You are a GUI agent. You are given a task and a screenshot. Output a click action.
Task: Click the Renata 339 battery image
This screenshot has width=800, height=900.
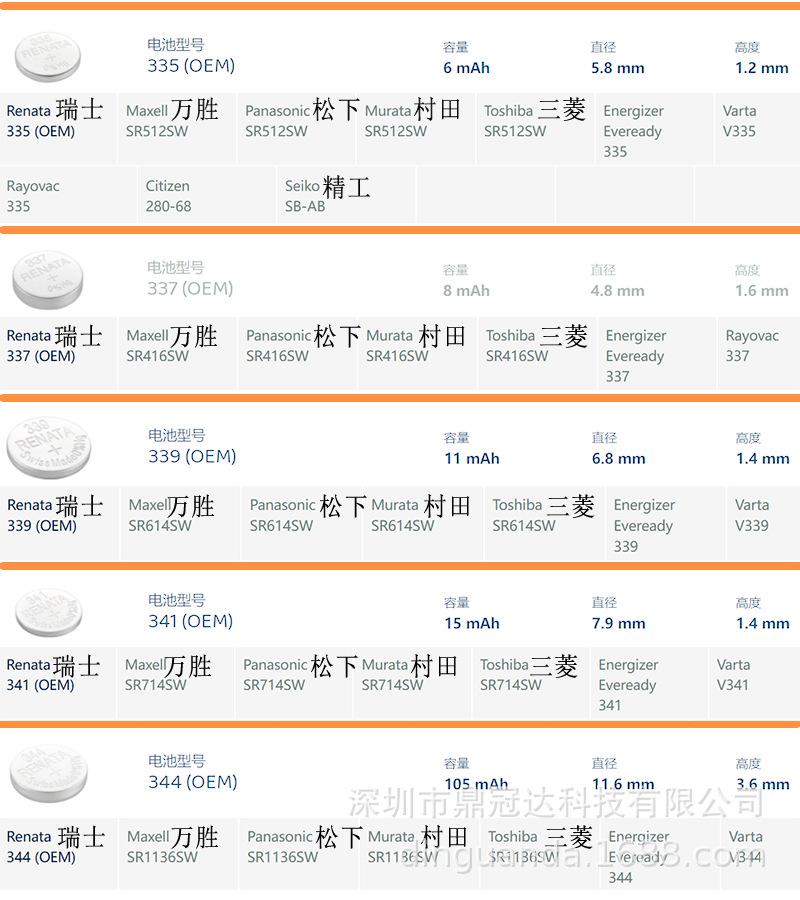tap(49, 448)
